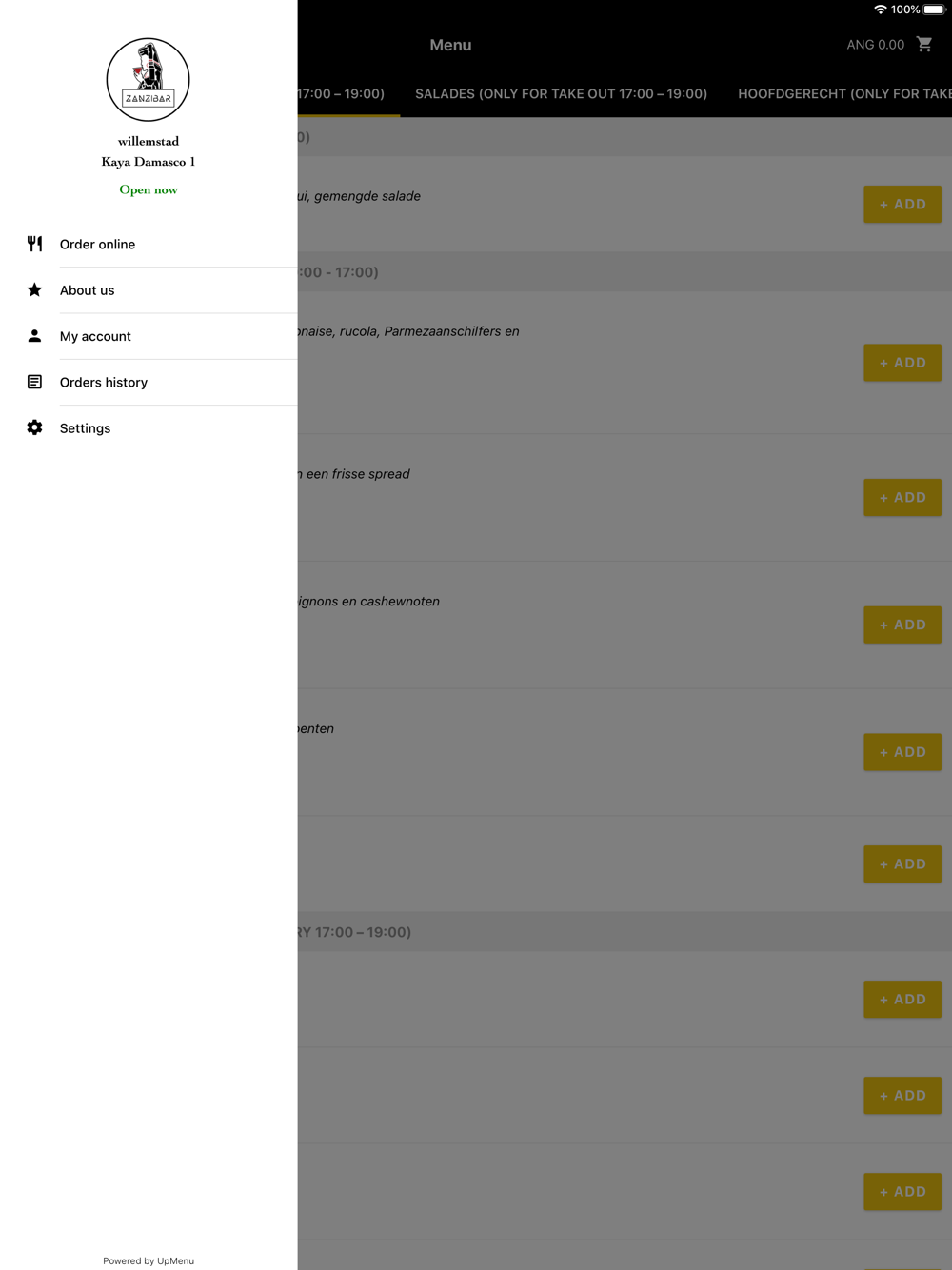Screen dimensions: 952x1270
Task: Open Settings from the side drawer
Action: (x=149, y=428)
